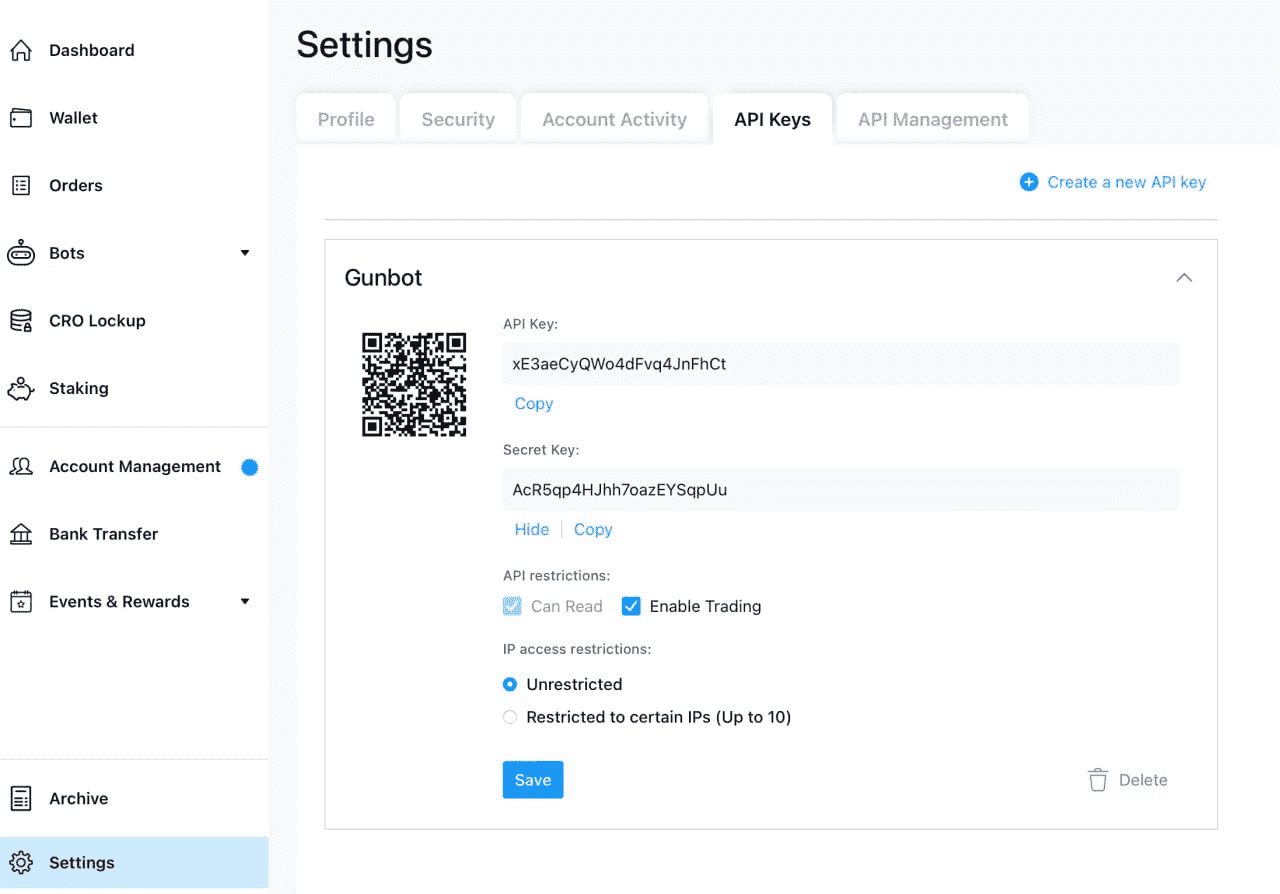Screen dimensions: 1280x894
Task: Click the Create a new API key link
Action: tap(1126, 182)
